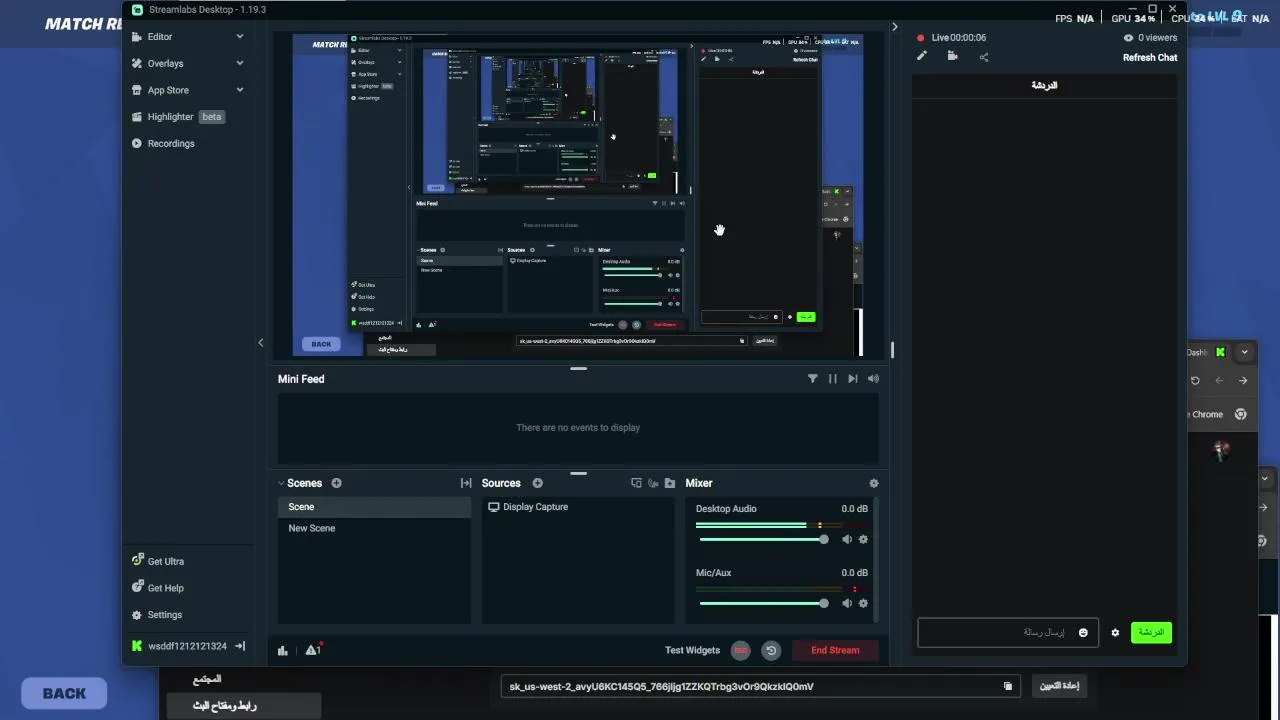Viewport: 1280px width, 720px height.
Task: Open performance stats bar chart icon
Action: [x=283, y=650]
